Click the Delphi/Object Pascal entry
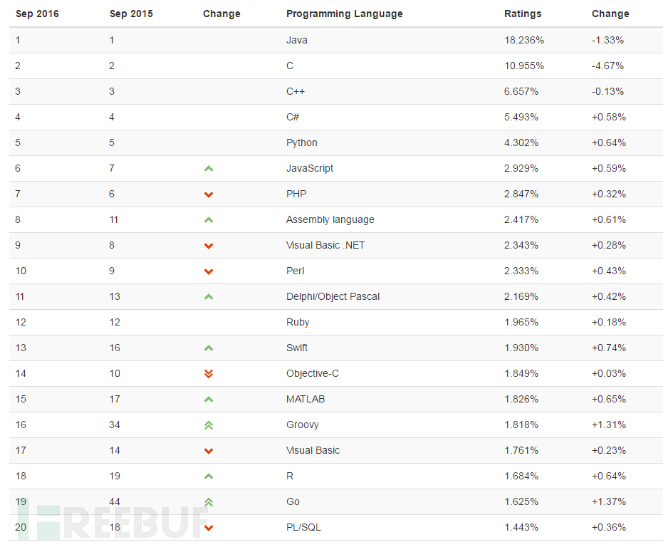This screenshot has width=663, height=547. click(333, 297)
